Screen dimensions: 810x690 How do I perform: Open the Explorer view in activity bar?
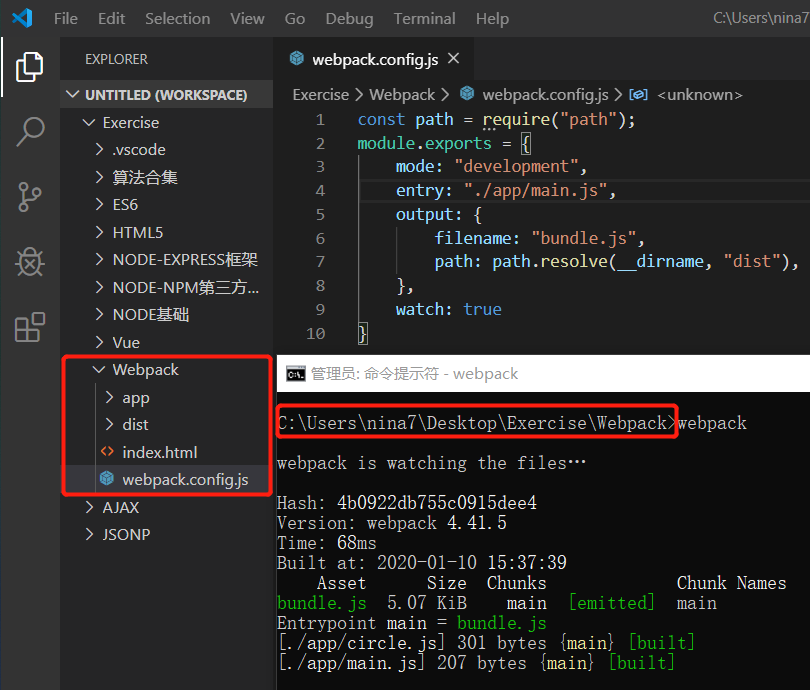(x=29, y=67)
